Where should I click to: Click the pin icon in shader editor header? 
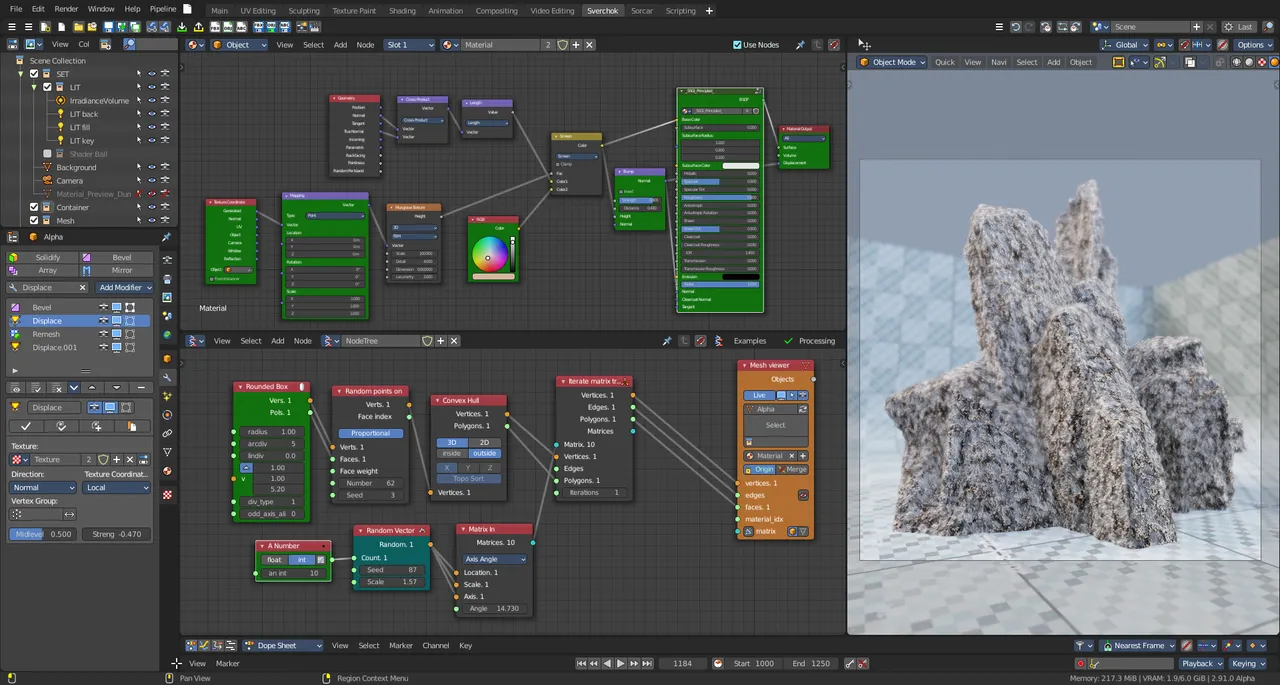[799, 44]
